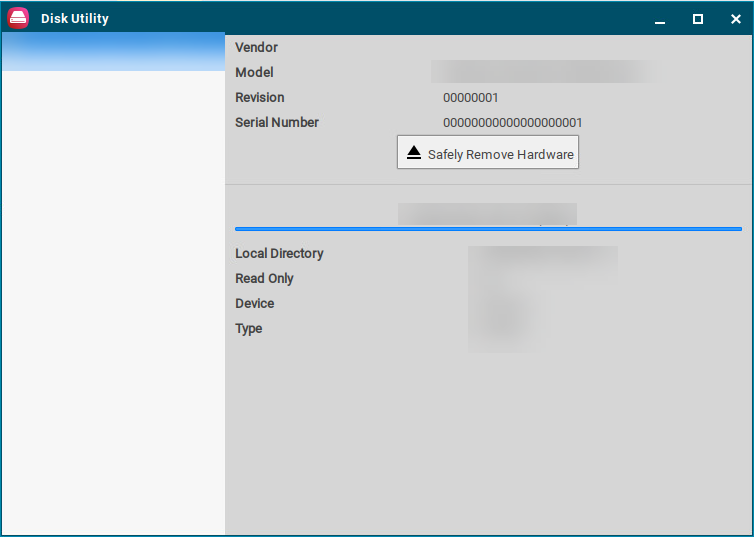Select the blurred Model value field
Viewport: 754px width, 537px height.
tap(544, 72)
